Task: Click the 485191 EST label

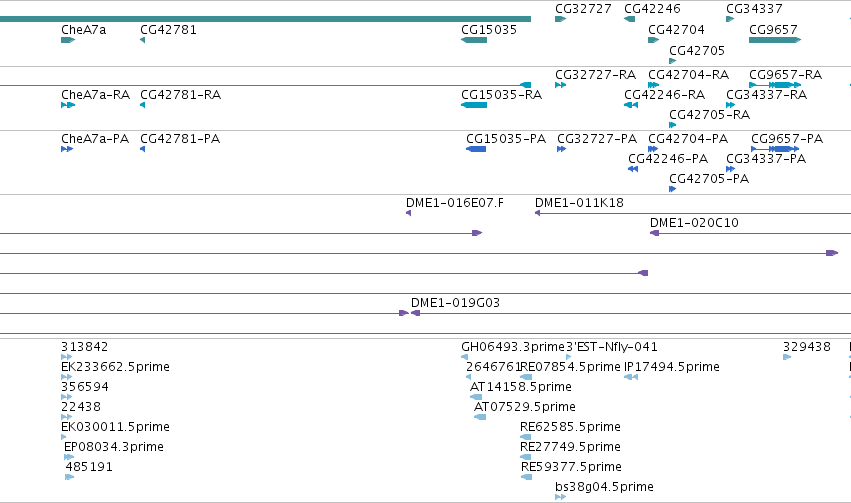Action: click(x=89, y=467)
